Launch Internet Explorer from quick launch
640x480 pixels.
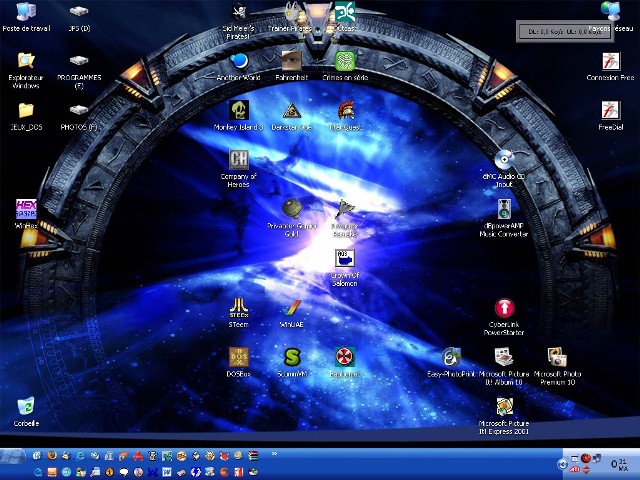coord(80,456)
